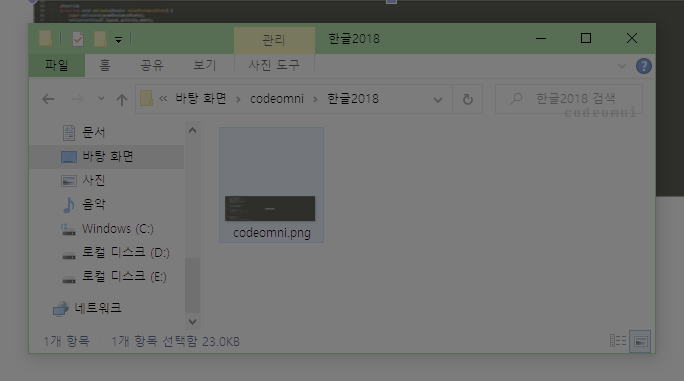Click the navigation pane scroll down arrow
The image size is (684, 381).
(192, 322)
